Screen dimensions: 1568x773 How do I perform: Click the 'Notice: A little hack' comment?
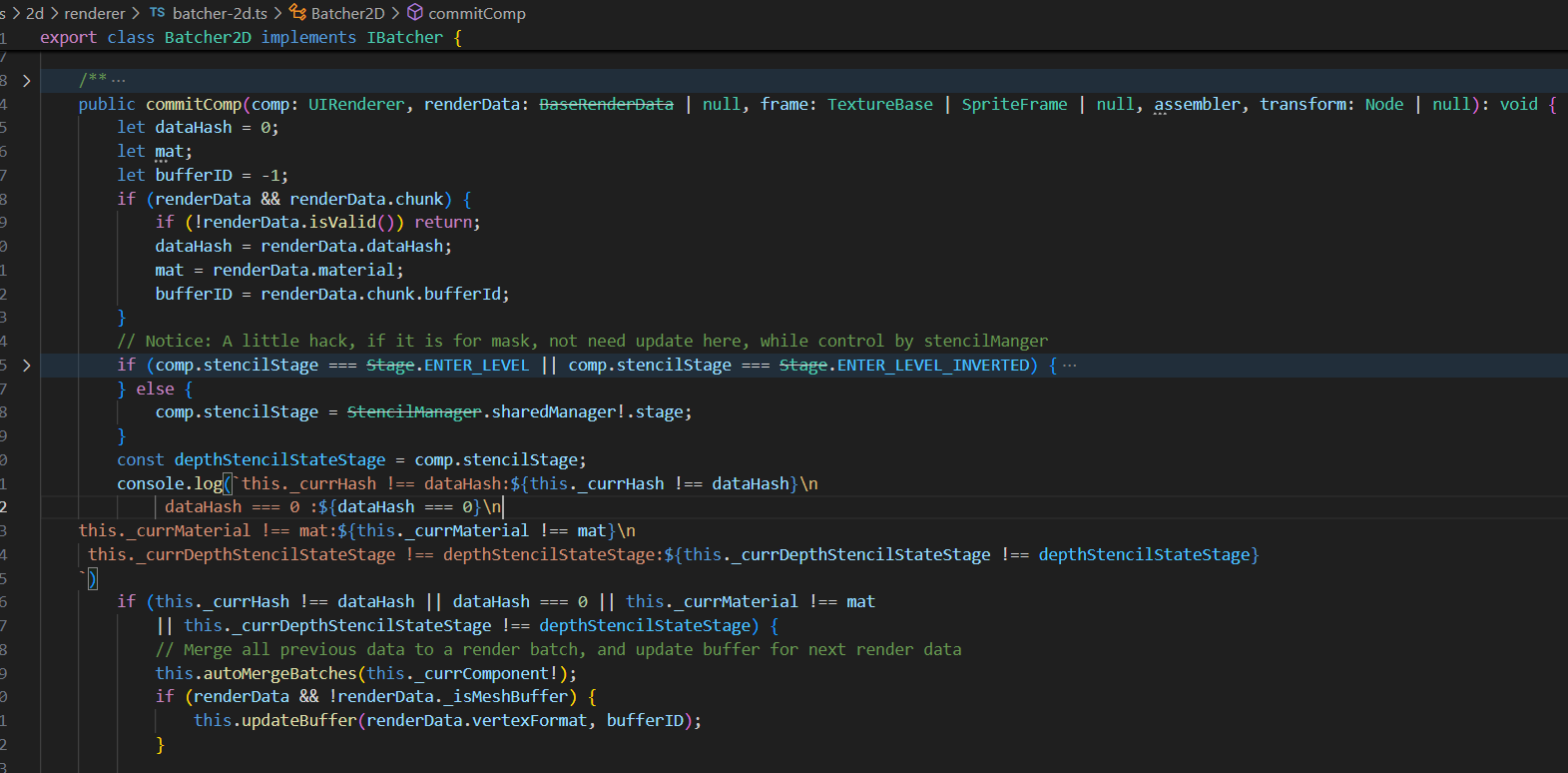coord(582,342)
